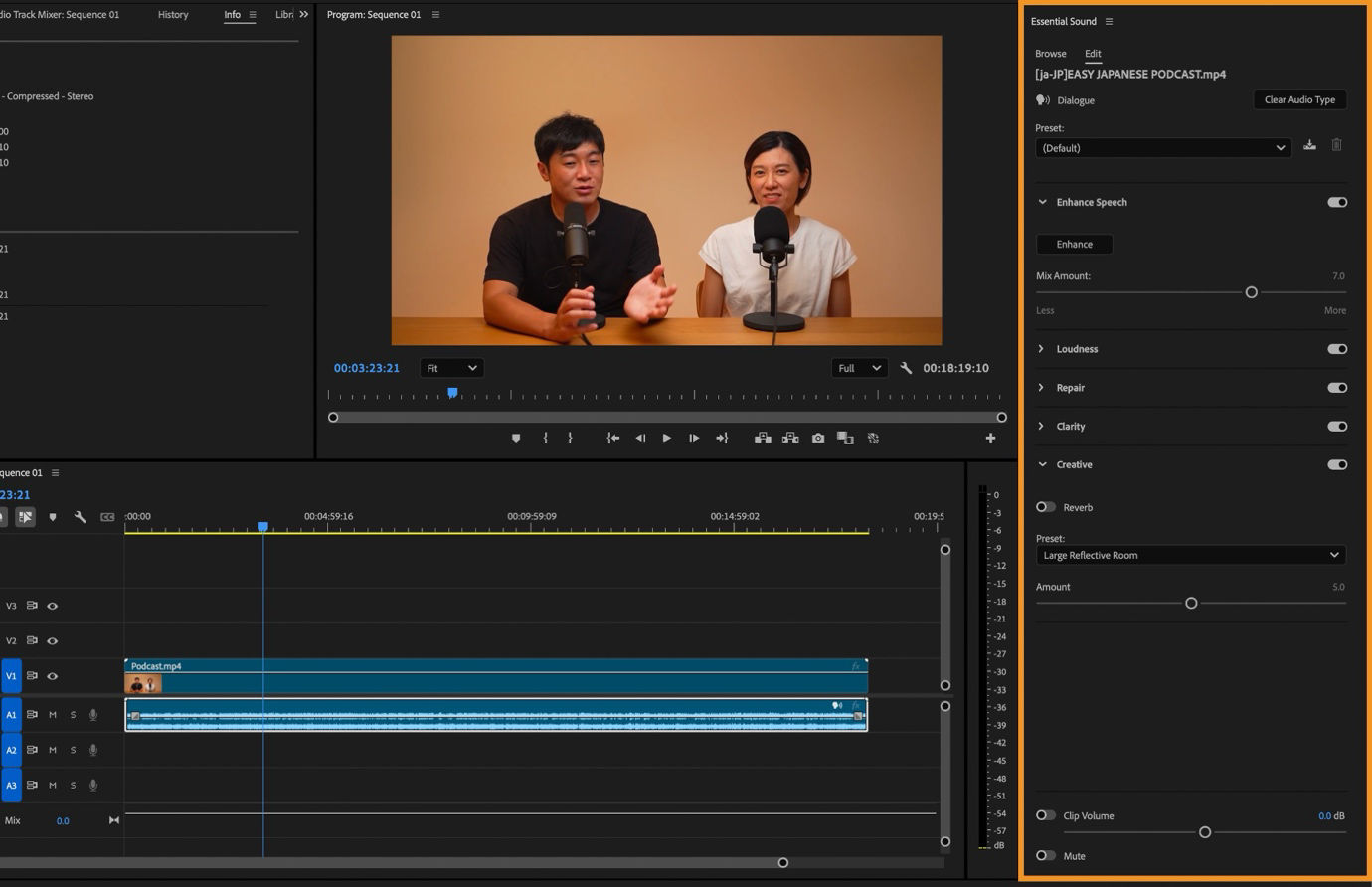Viewport: 1372px width, 887px height.
Task: Click the Export Frame camera icon
Action: click(817, 438)
